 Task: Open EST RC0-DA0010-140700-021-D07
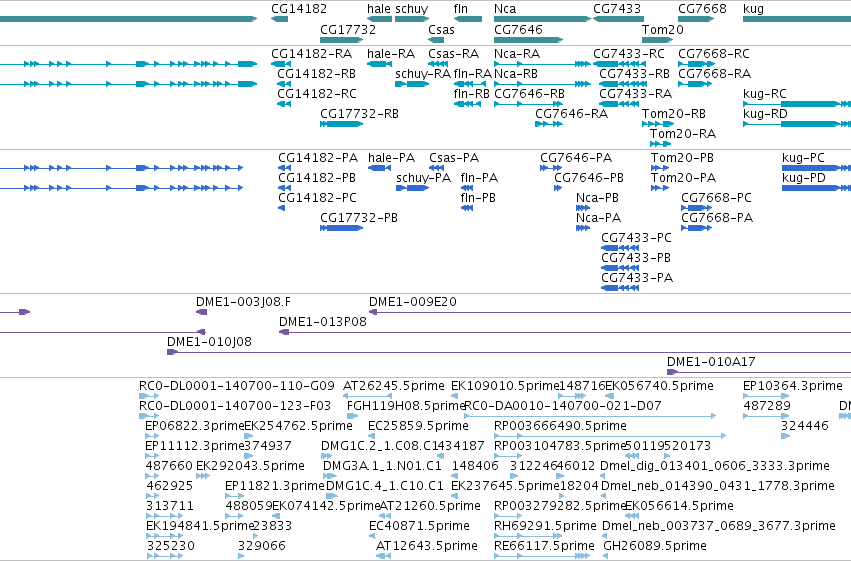pos(563,406)
